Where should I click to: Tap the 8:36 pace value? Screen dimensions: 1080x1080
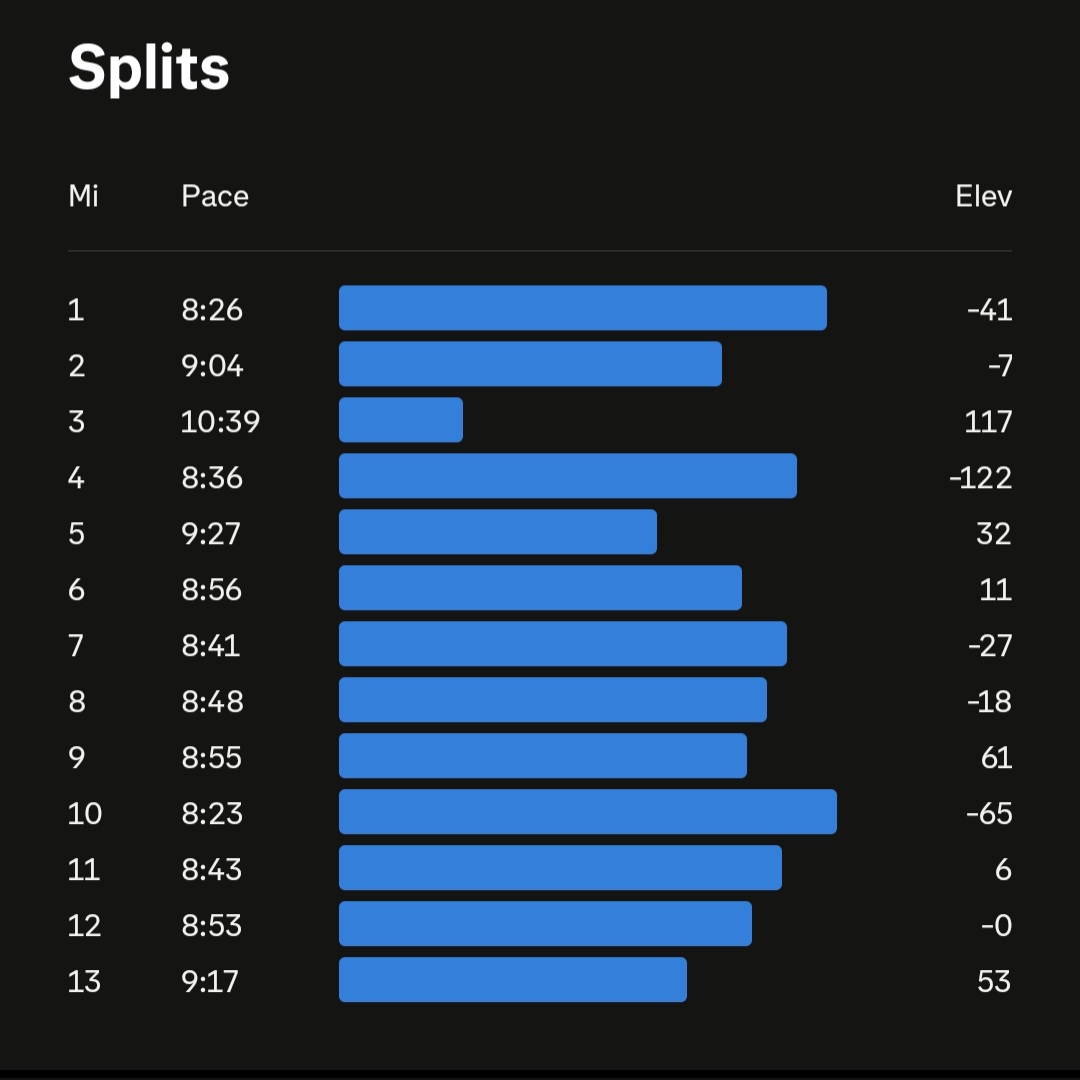(x=212, y=478)
